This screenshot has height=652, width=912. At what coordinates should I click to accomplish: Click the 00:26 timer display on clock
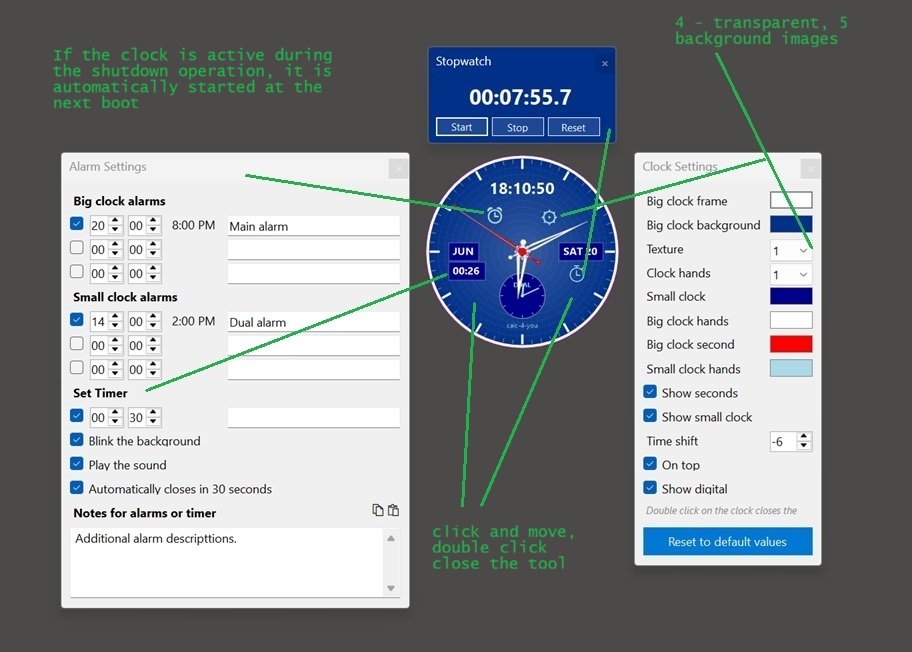click(466, 271)
